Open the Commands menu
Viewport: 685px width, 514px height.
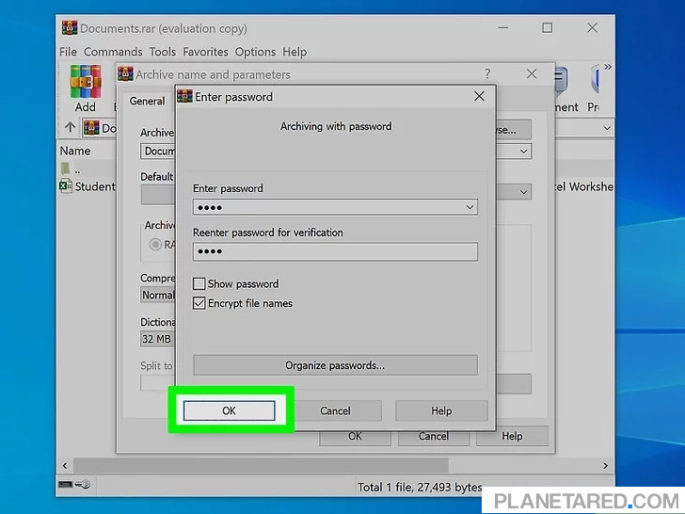(113, 52)
